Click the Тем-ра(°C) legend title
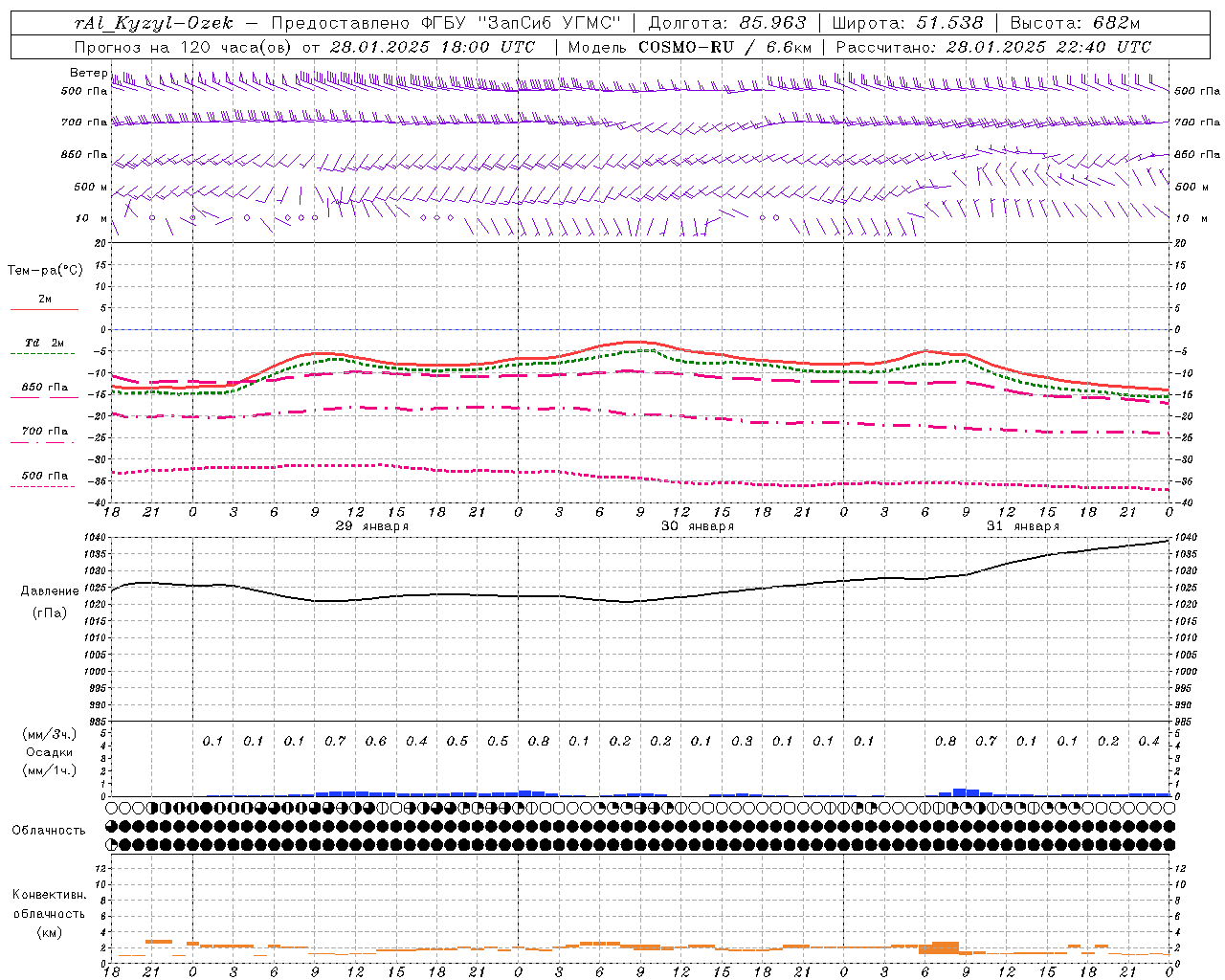Screen dimensions: 1225x980 click(45, 271)
